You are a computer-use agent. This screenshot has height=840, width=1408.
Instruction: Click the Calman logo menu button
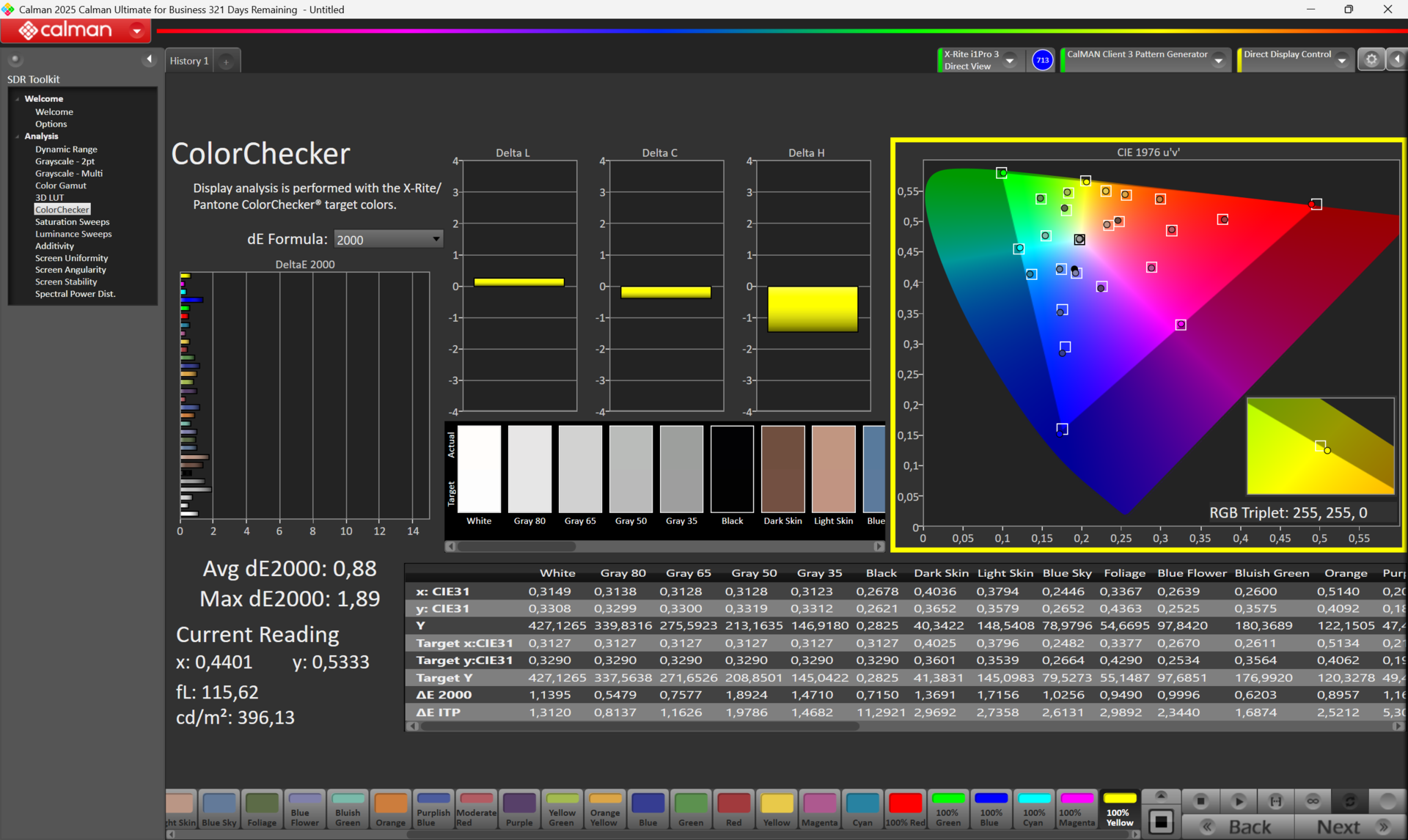[x=76, y=30]
